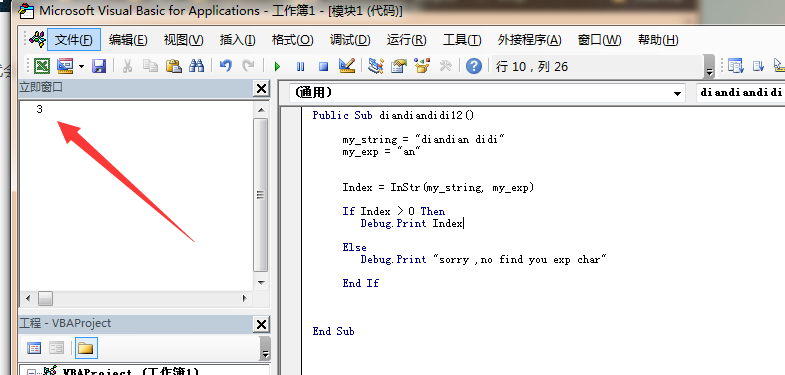The image size is (785, 375).
Task: Open the 运行(R) menu
Action: 407,40
